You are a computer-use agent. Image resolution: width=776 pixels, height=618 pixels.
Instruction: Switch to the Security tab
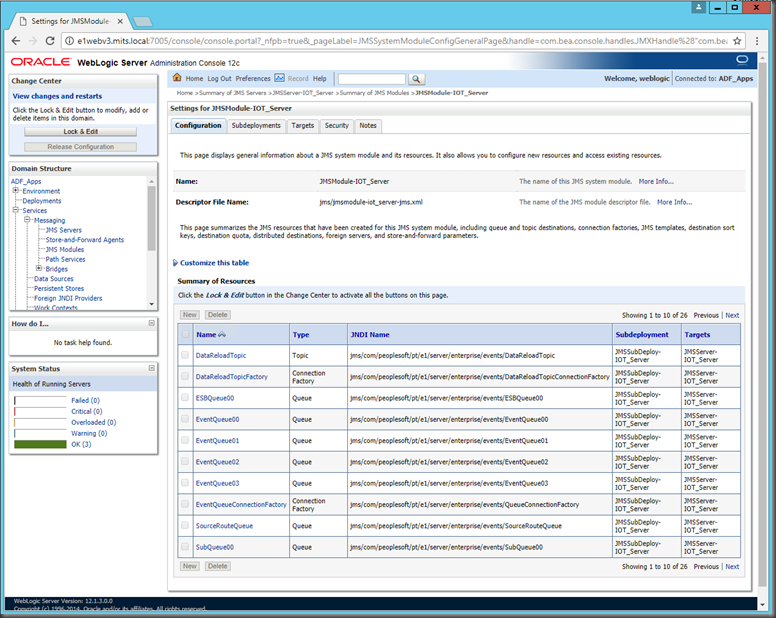tap(337, 126)
